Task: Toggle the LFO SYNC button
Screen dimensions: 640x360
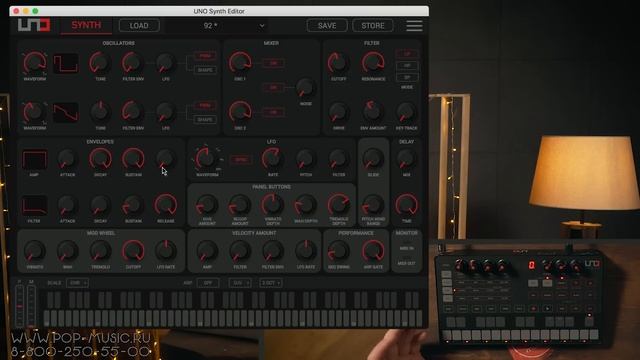Action: tap(240, 160)
